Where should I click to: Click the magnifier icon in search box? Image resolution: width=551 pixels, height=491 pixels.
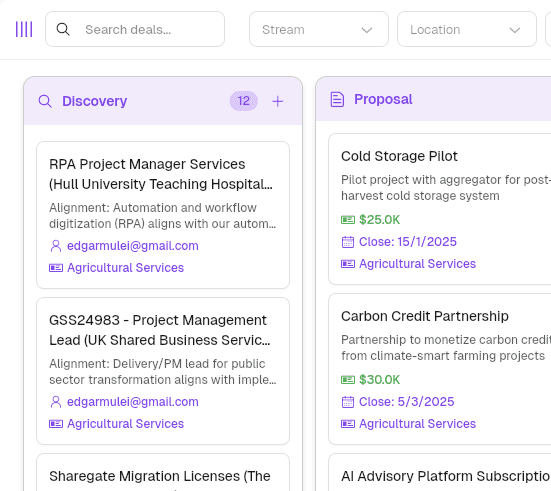click(63, 29)
